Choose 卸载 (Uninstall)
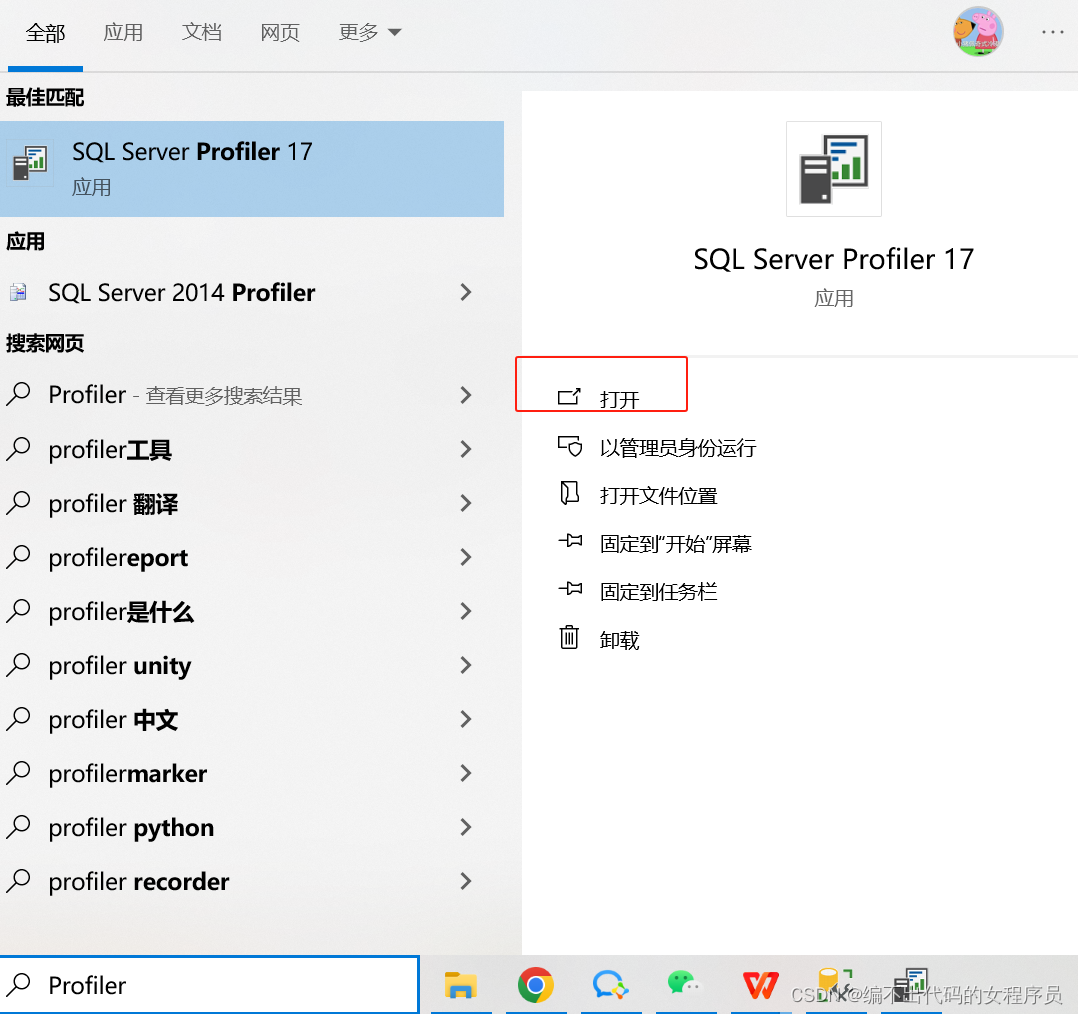The width and height of the screenshot is (1078, 1014). (x=619, y=640)
